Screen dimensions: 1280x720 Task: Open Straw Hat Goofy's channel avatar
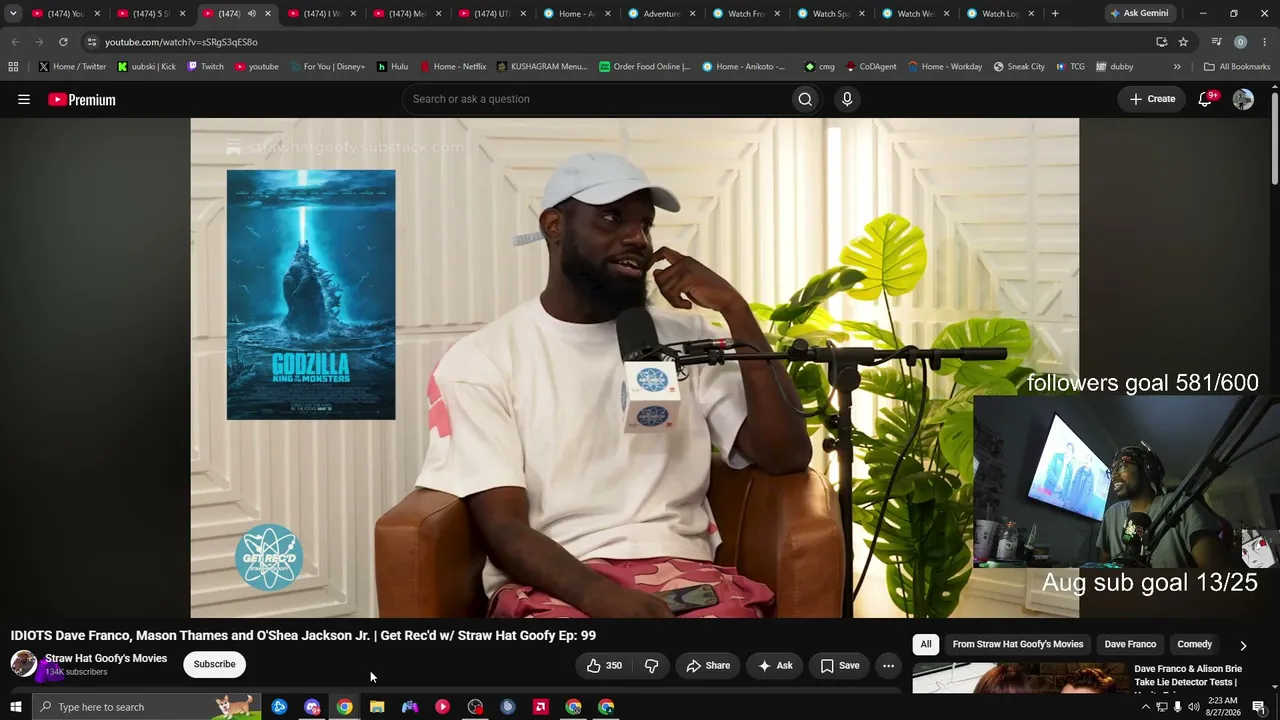click(x=24, y=664)
